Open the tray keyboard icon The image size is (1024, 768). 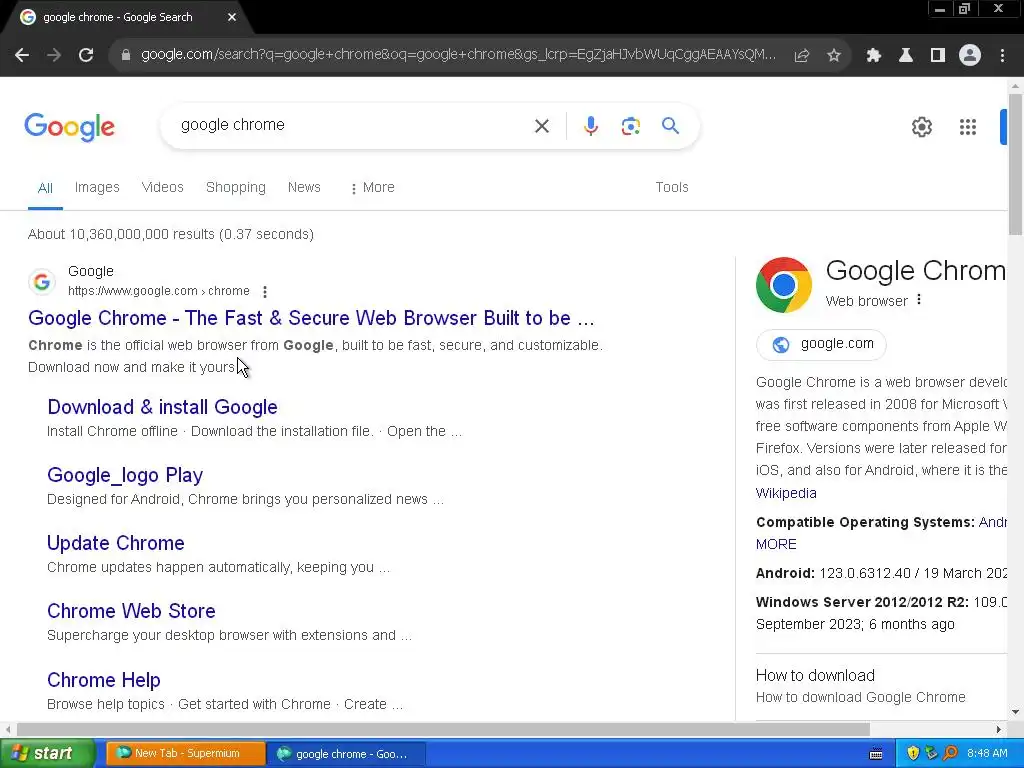[876, 754]
